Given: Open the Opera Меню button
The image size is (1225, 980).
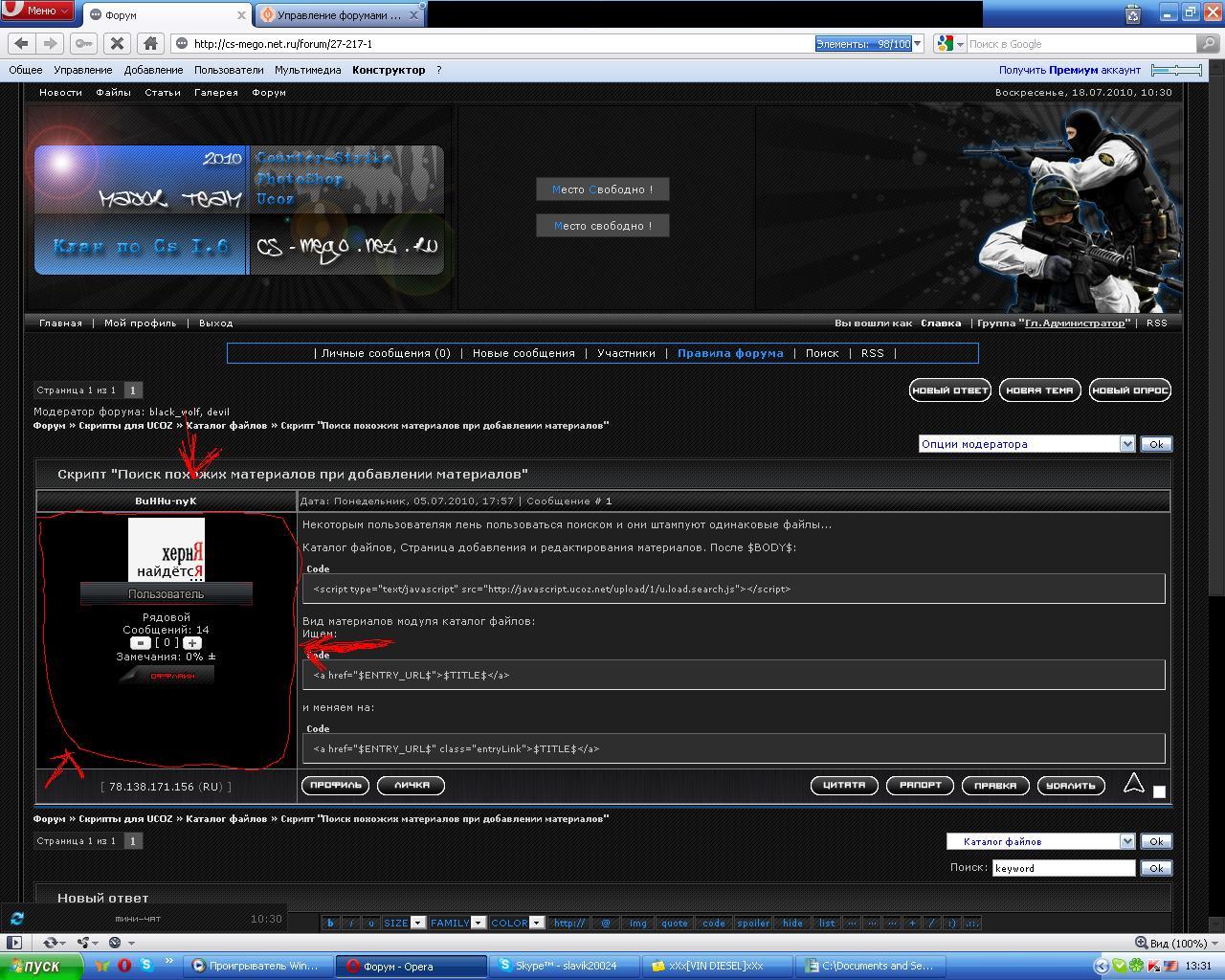Looking at the screenshot, I should [37, 11].
